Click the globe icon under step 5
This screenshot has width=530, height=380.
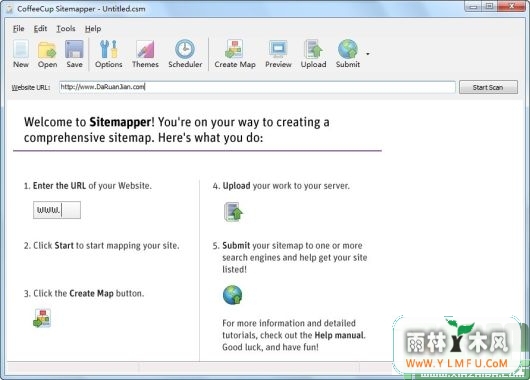click(x=233, y=295)
